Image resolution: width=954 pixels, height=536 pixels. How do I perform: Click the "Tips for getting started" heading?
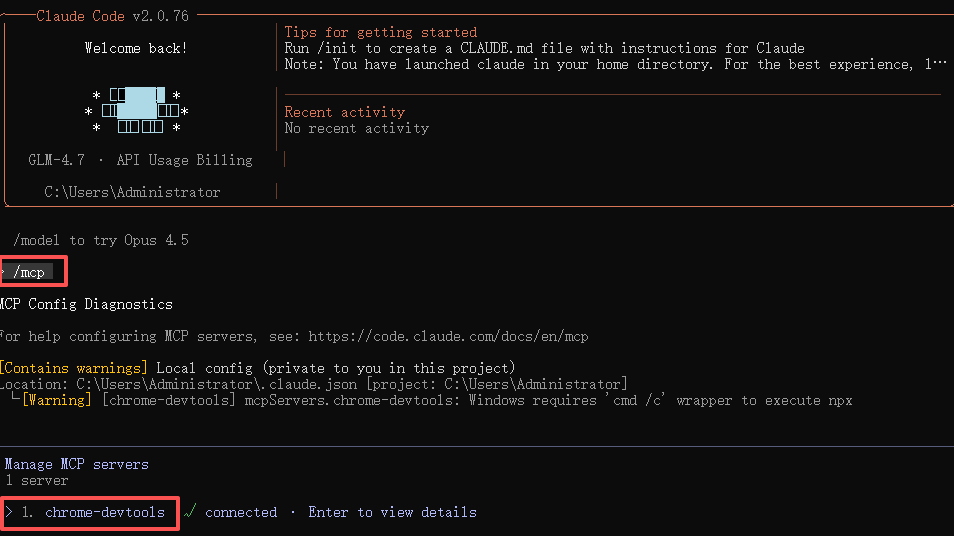click(x=381, y=32)
